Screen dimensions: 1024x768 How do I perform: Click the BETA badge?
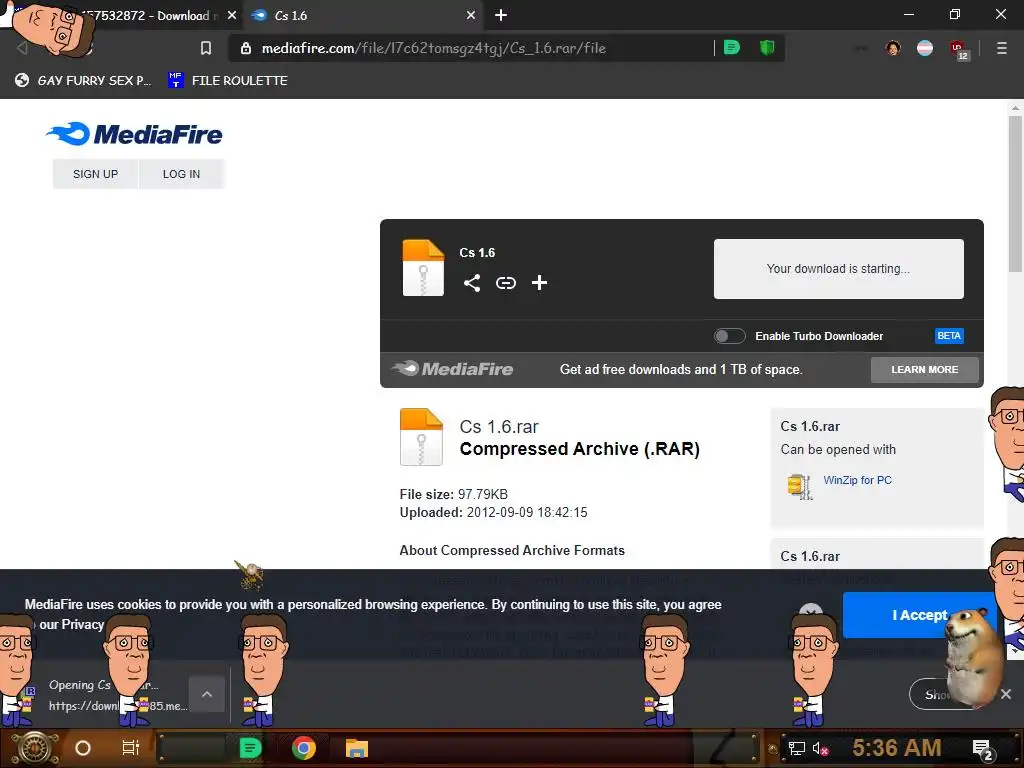click(949, 336)
